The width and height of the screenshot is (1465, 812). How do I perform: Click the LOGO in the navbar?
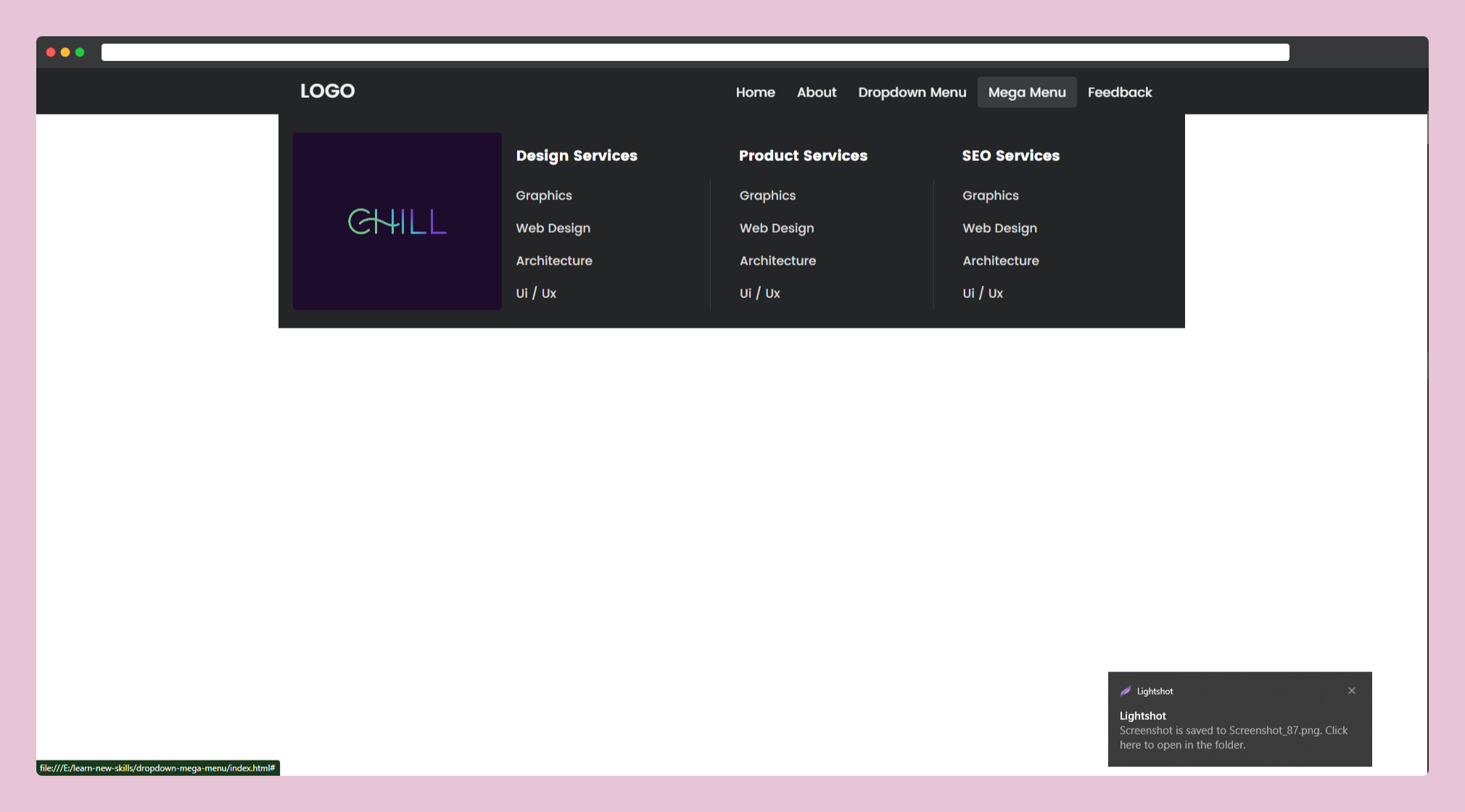[x=327, y=91]
